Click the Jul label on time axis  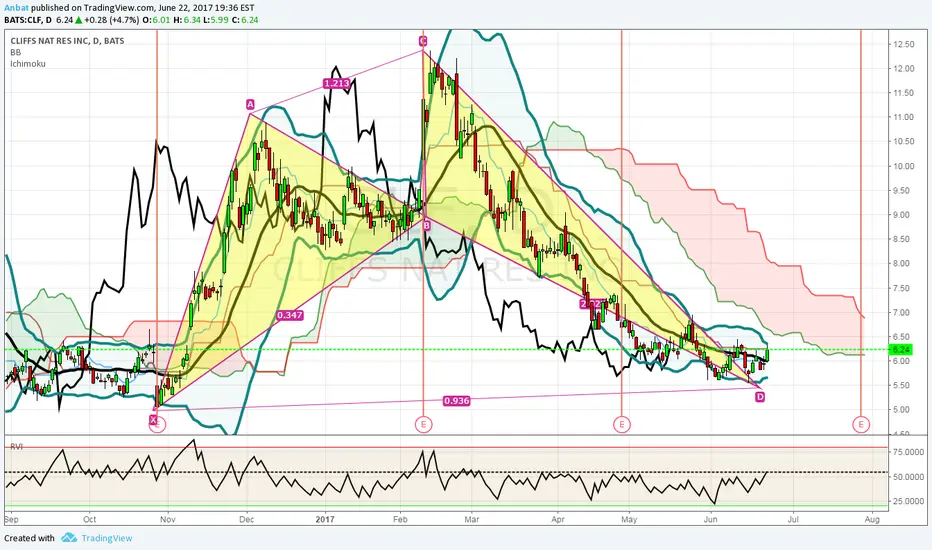click(792, 519)
